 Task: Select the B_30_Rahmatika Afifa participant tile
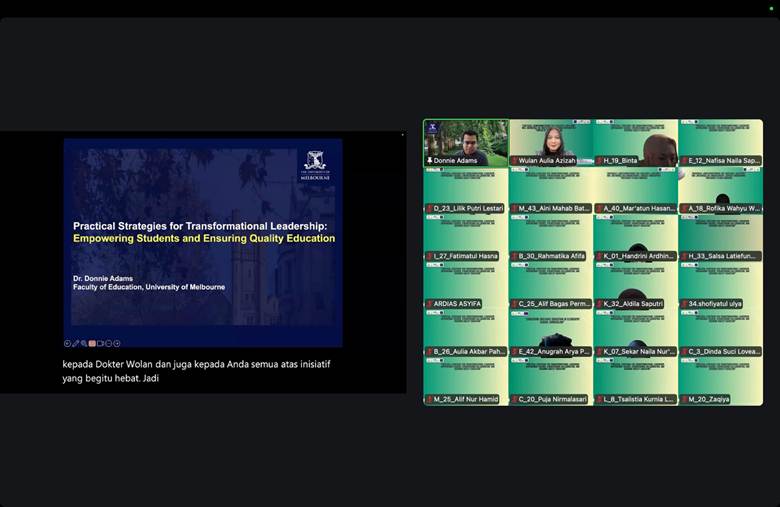coord(550,236)
